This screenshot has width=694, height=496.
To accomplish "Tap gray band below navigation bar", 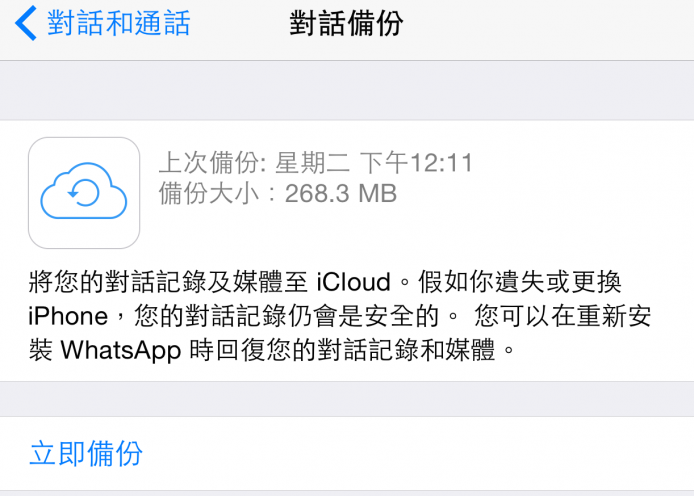I will coord(346,90).
